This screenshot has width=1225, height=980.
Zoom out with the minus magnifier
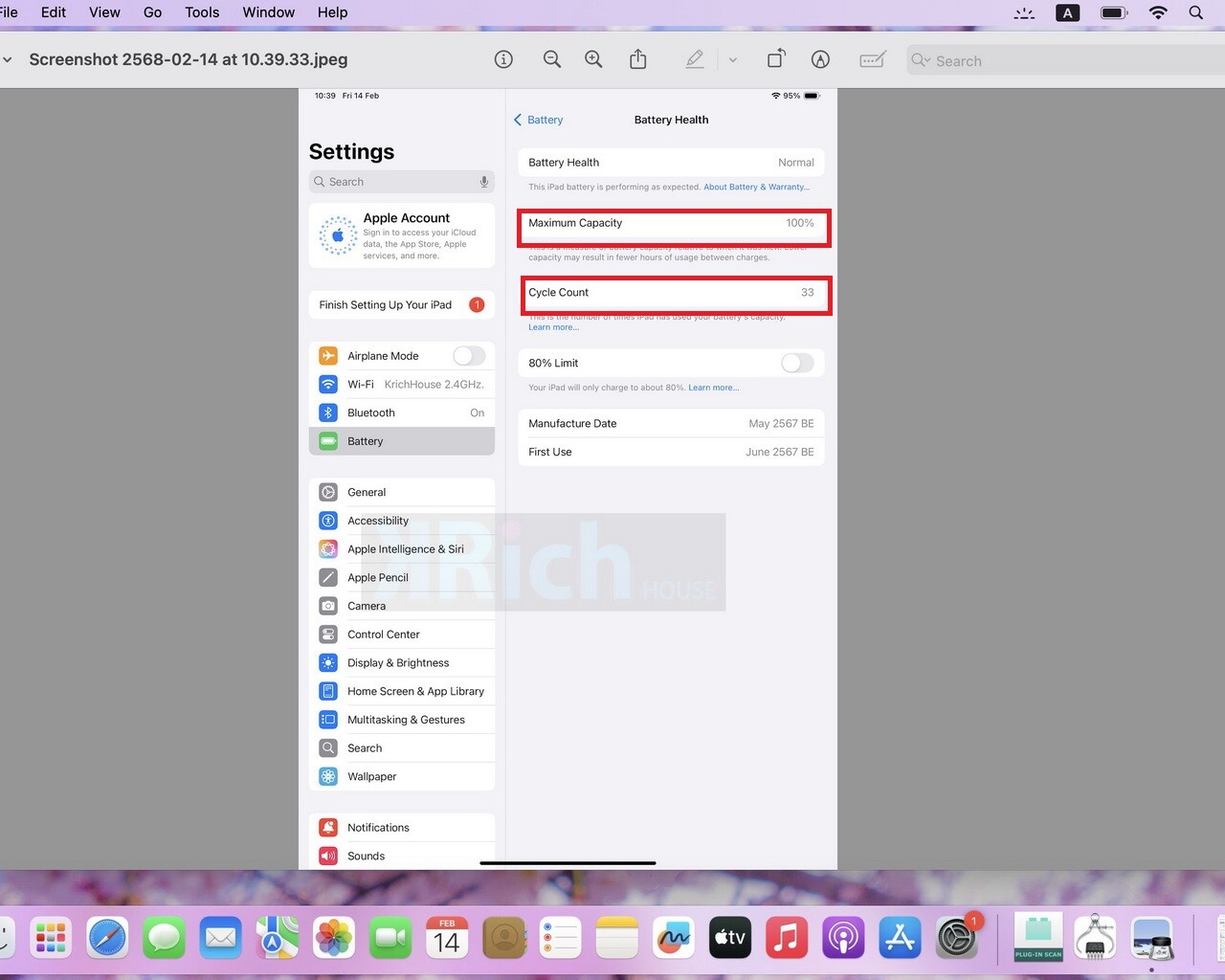click(x=552, y=59)
